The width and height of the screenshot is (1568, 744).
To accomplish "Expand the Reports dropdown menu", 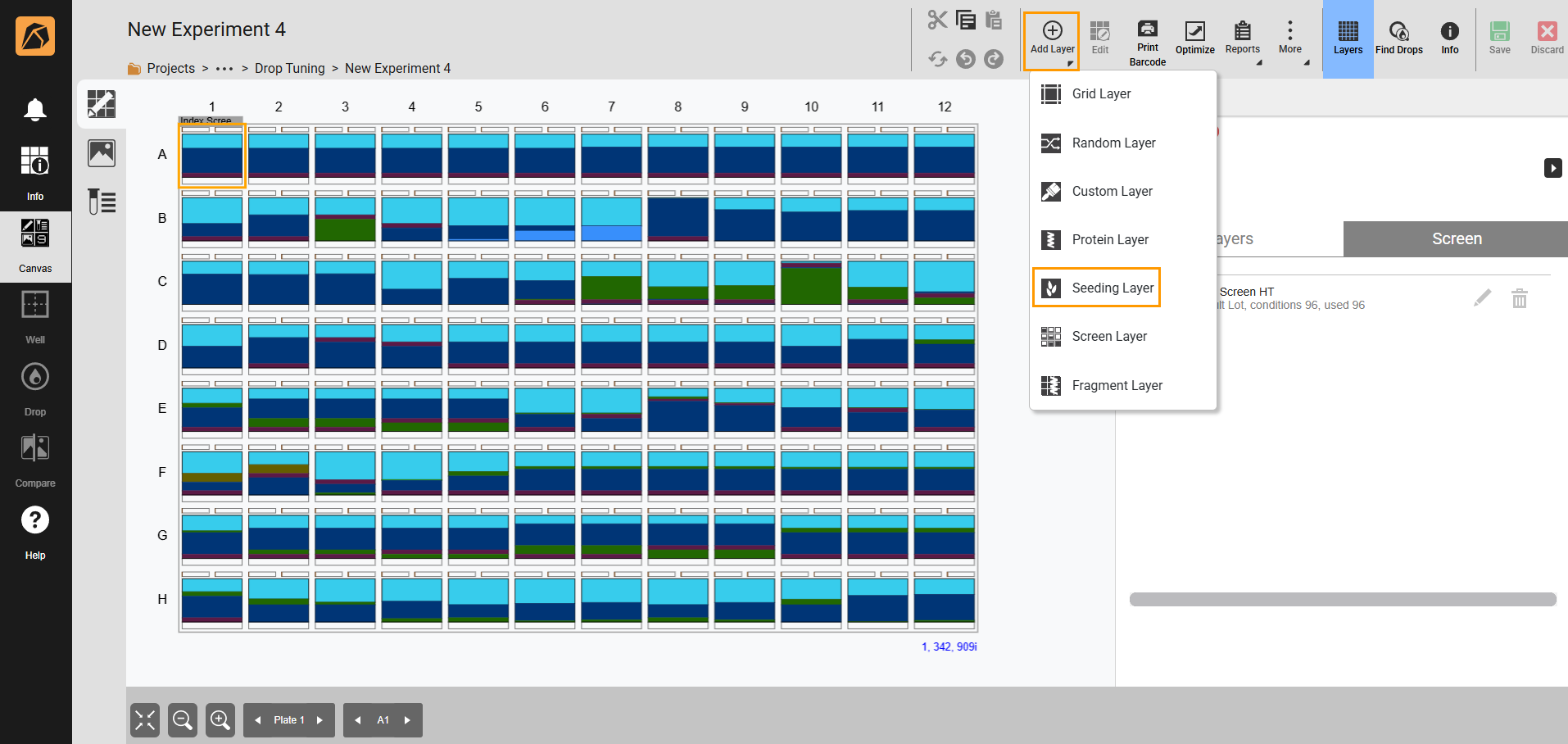I will point(1242,39).
